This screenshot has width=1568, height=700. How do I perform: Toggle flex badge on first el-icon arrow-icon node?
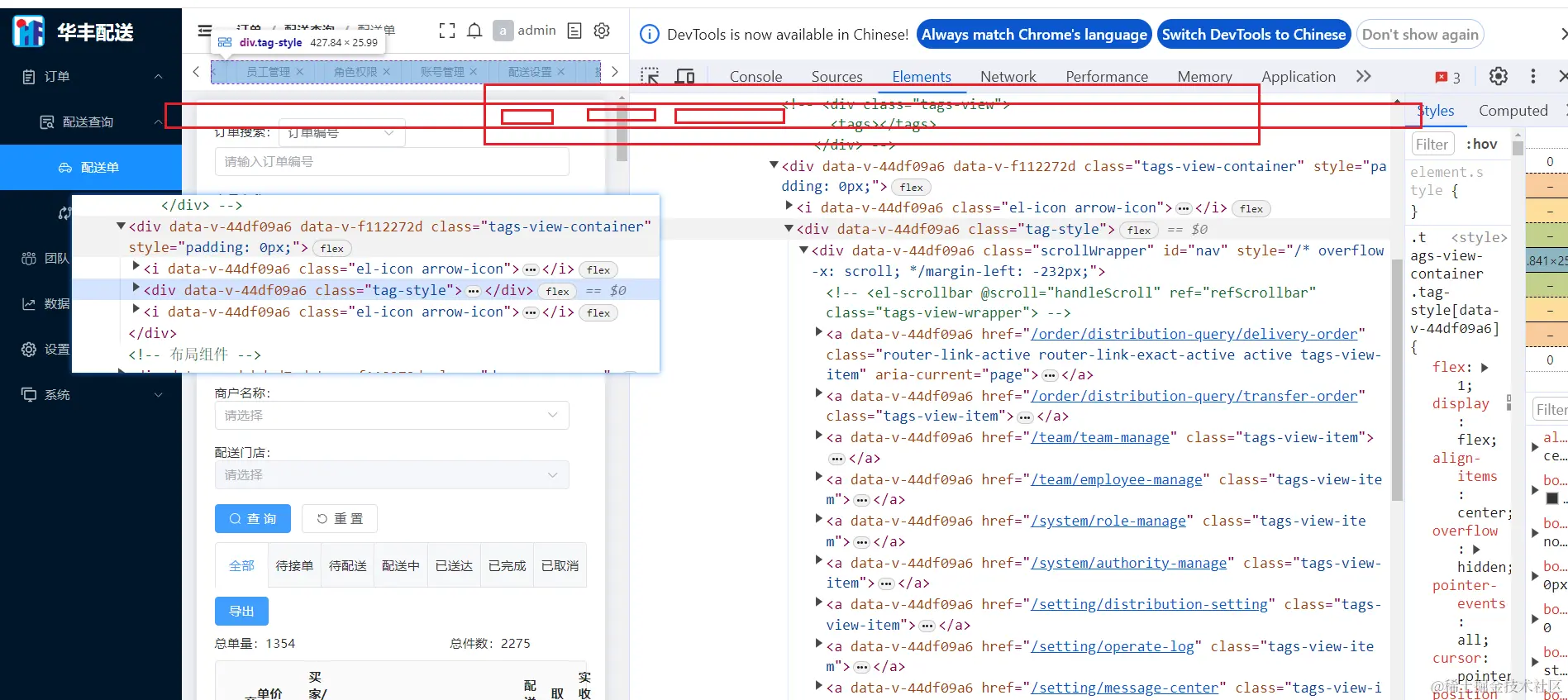tap(1251, 209)
